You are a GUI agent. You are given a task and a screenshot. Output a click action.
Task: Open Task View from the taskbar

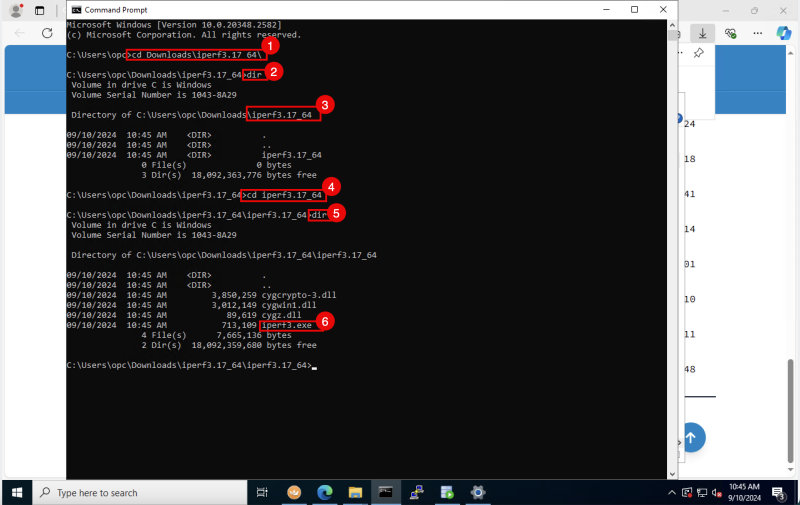(x=262, y=492)
